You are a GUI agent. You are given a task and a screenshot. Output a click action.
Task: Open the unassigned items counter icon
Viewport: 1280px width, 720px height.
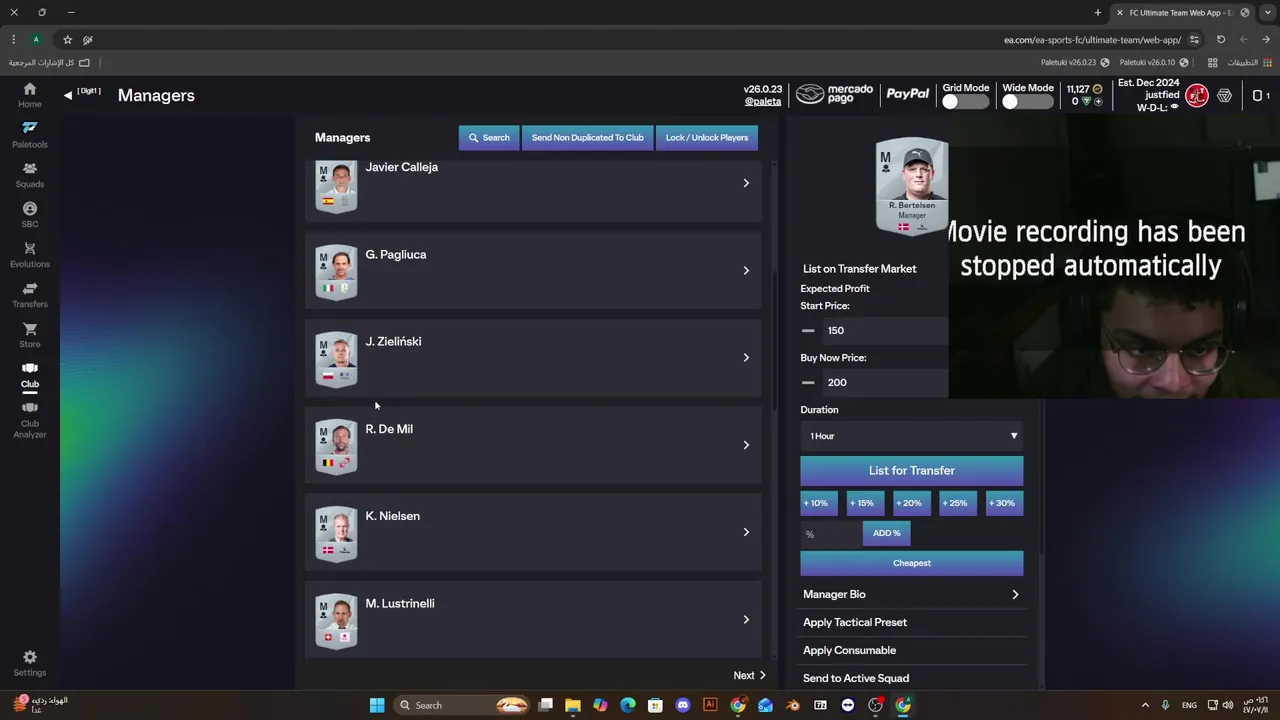coord(1260,95)
